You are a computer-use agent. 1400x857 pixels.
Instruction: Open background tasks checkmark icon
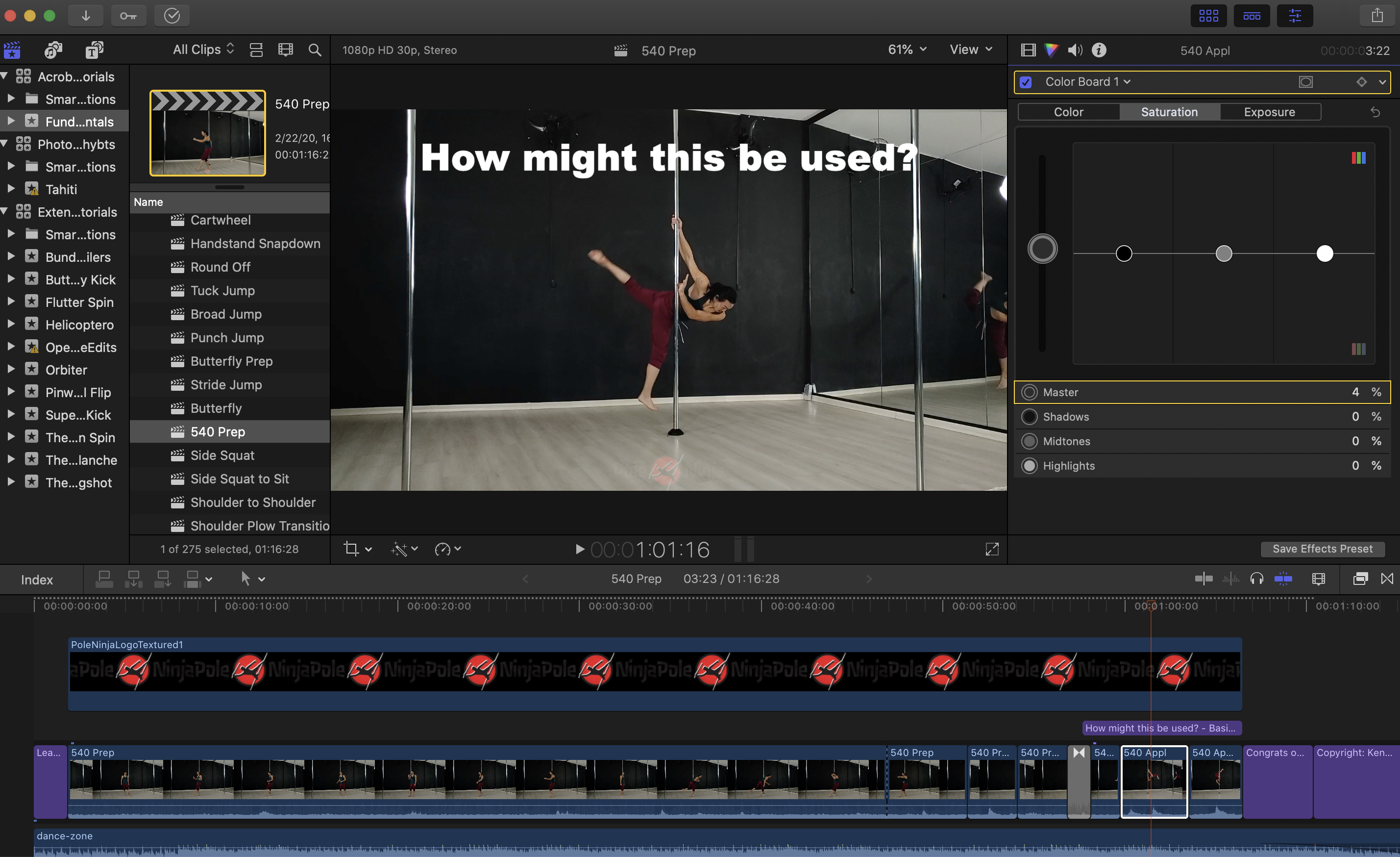(x=172, y=15)
